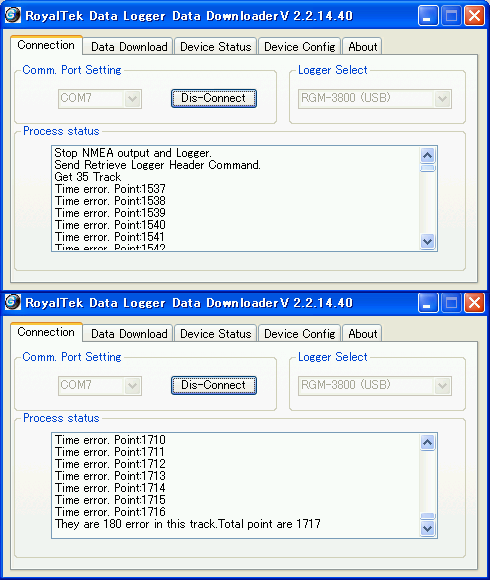Open Device Status tab in upper window
The image size is (490, 580).
[216, 47]
